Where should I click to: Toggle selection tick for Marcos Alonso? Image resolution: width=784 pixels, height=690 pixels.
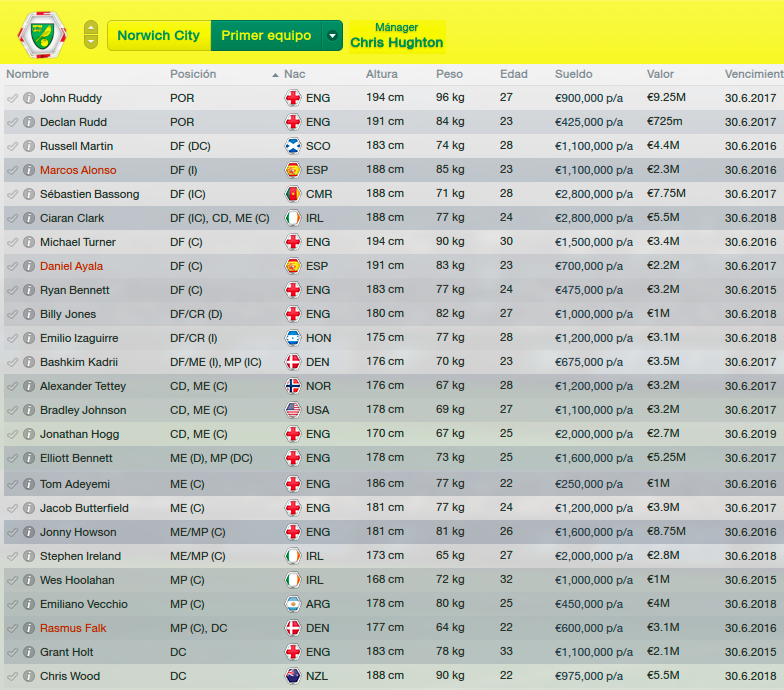[12, 170]
